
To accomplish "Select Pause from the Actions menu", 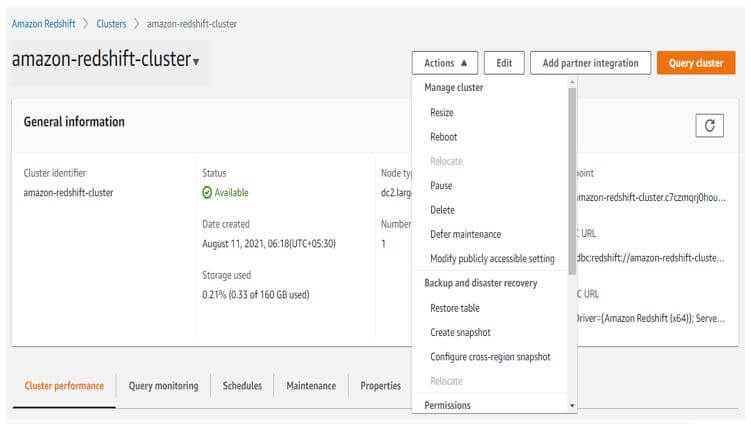I will tap(441, 186).
